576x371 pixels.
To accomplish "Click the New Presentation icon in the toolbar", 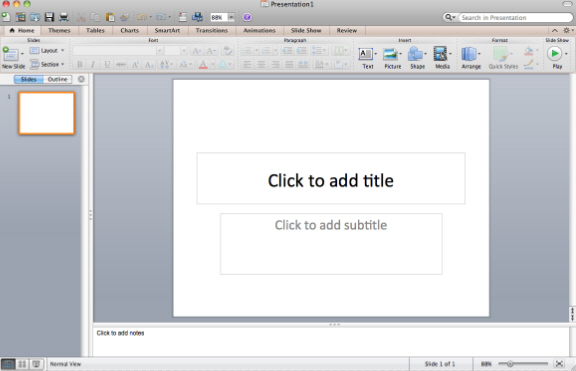I will pyautogui.click(x=6, y=17).
